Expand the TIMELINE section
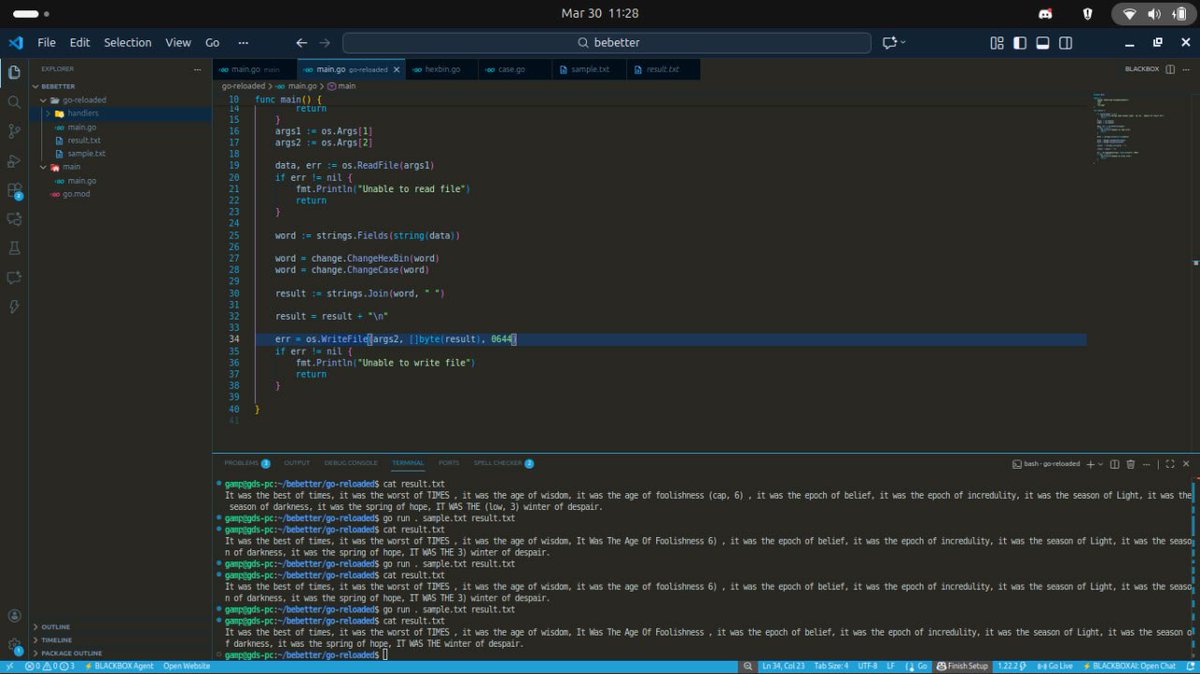 [56, 640]
